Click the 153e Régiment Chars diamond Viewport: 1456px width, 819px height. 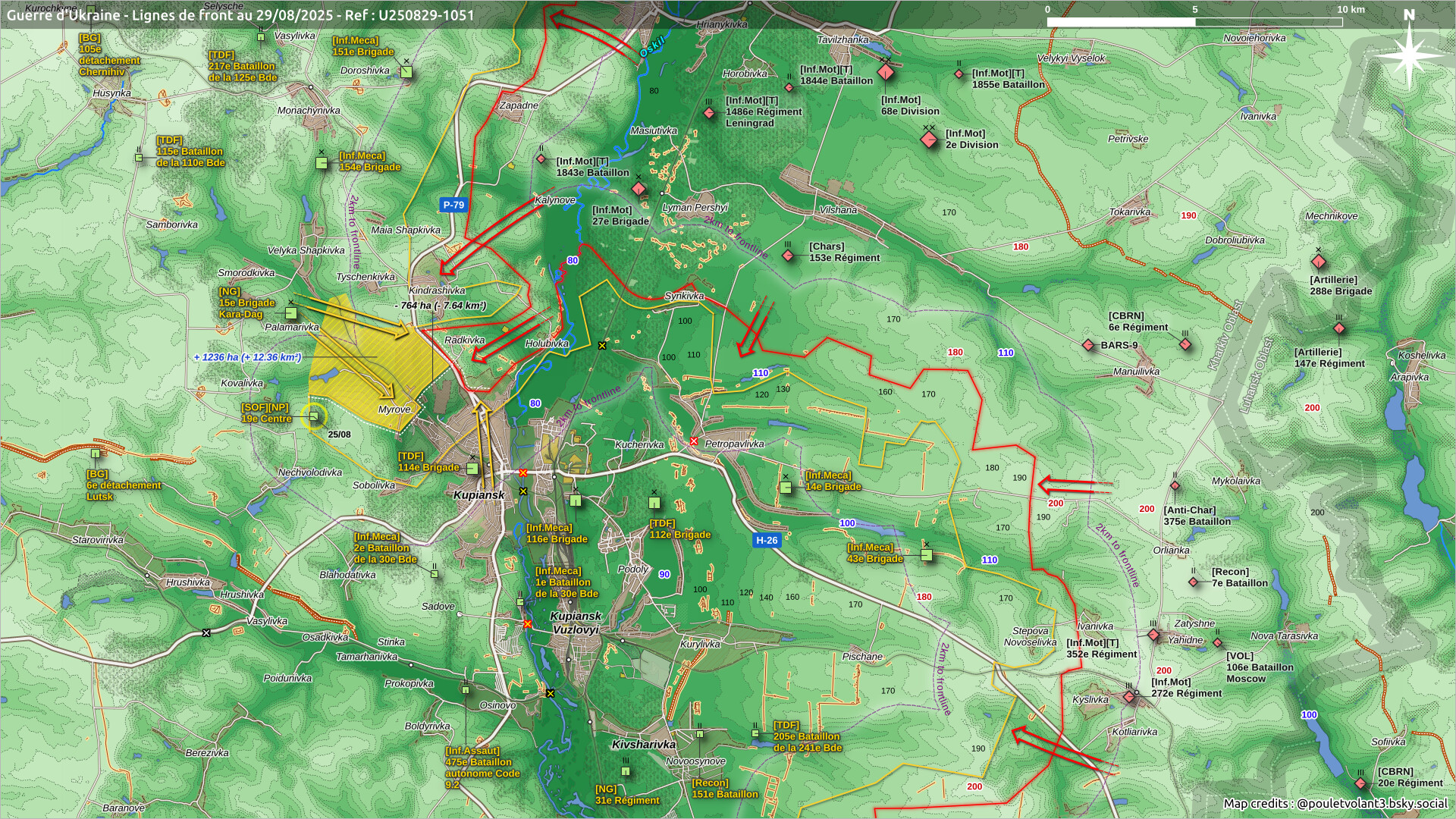pyautogui.click(x=788, y=256)
